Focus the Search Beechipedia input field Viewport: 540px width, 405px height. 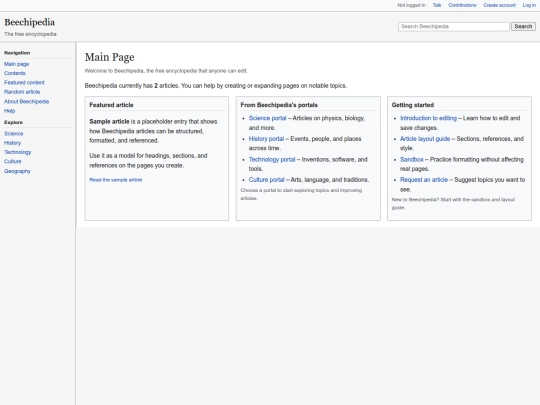pos(454,27)
